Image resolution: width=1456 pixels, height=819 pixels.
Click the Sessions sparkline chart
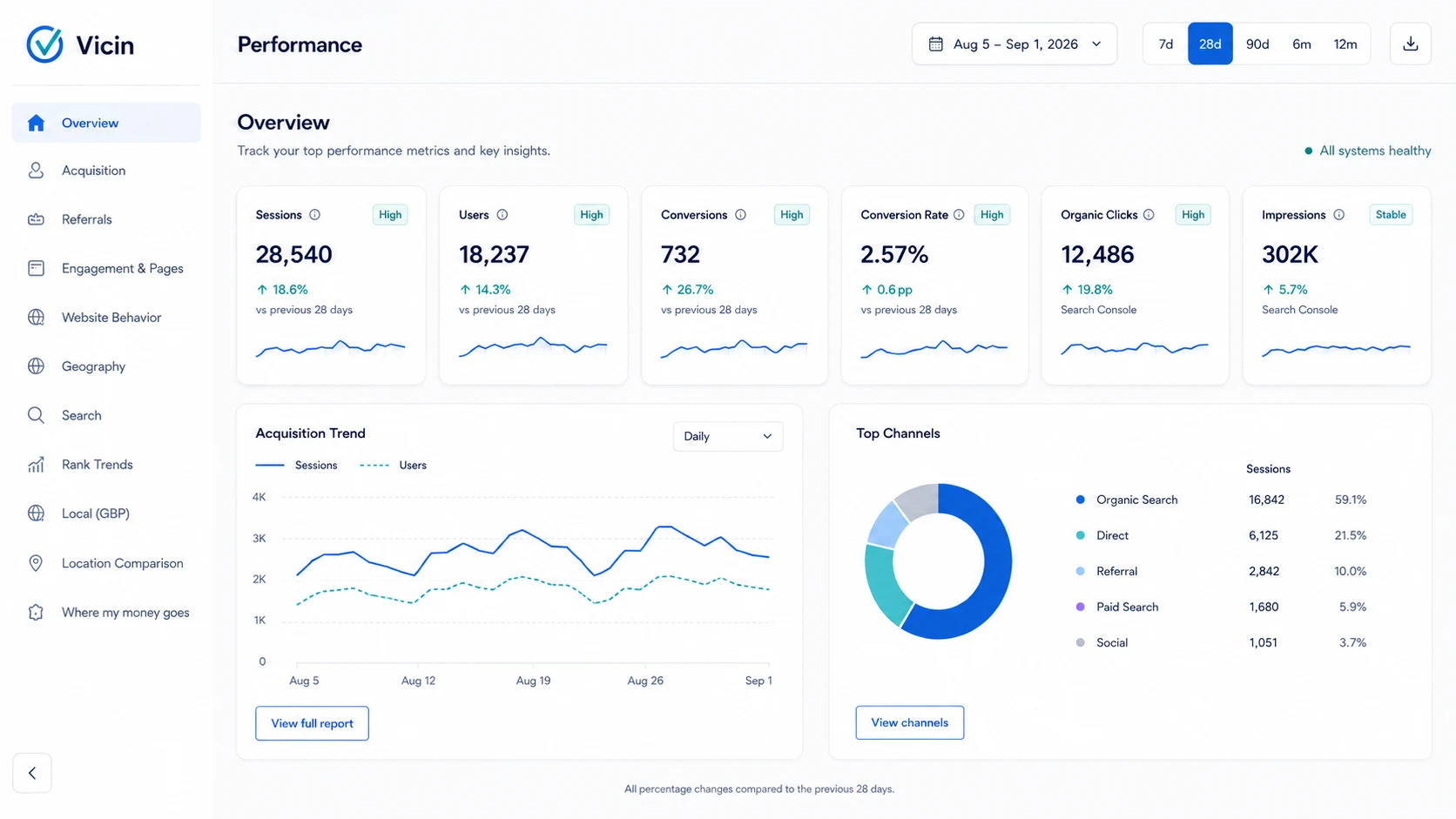point(330,349)
